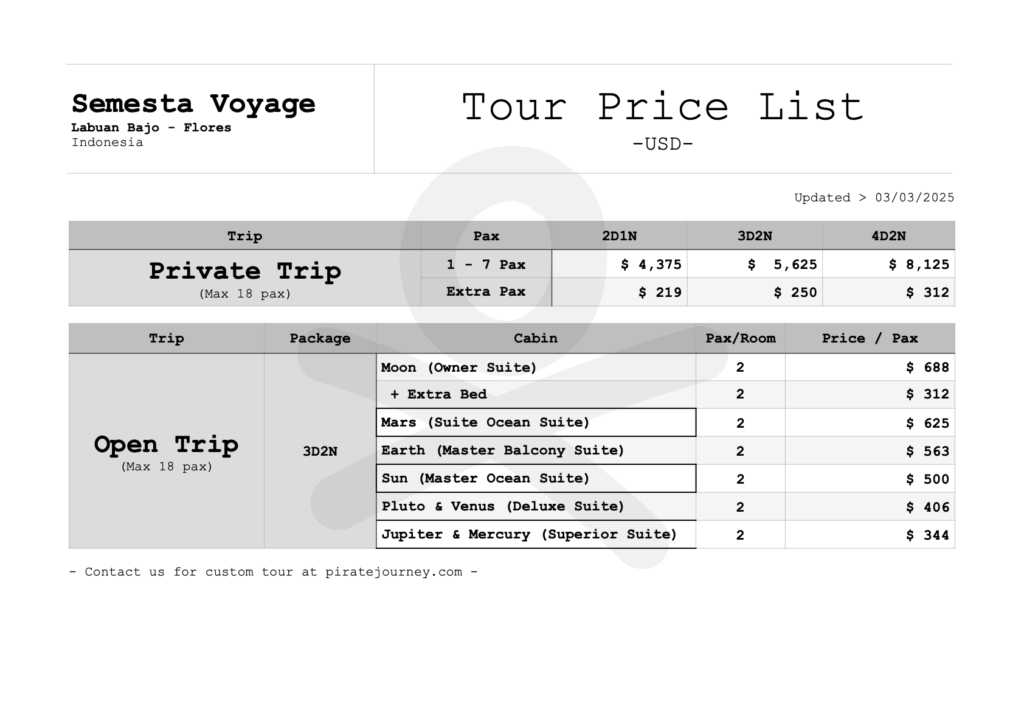Select the Price / Pax column header
This screenshot has height=724, width=1024.
pos(870,338)
